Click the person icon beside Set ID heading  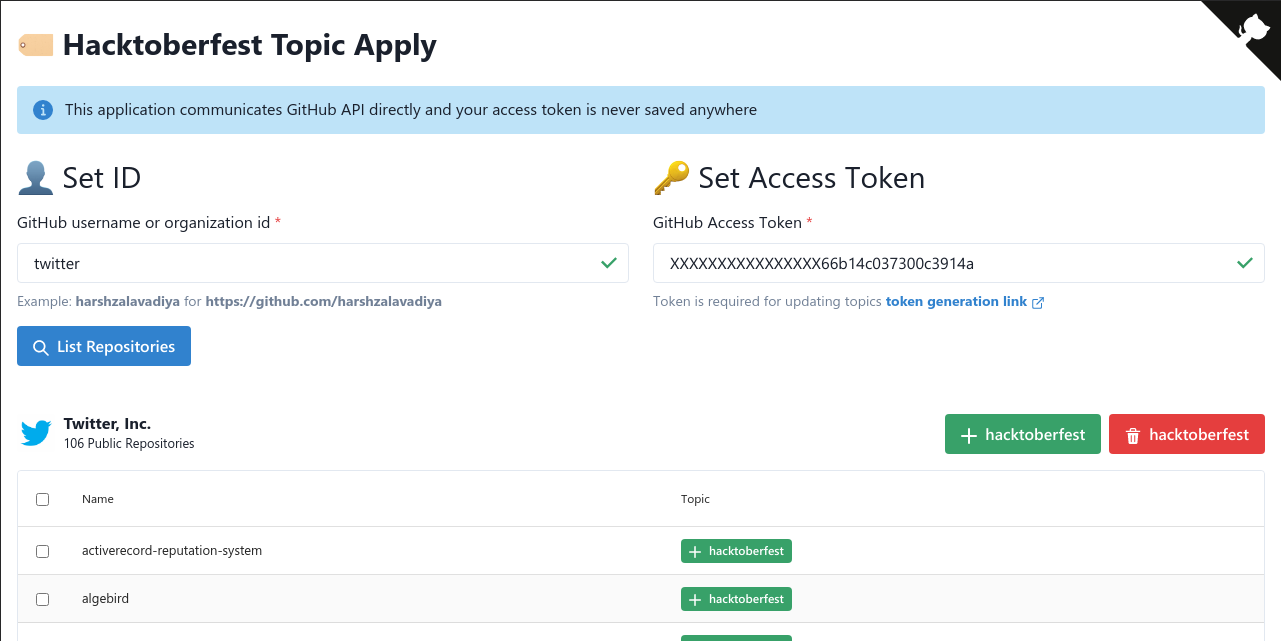35,177
